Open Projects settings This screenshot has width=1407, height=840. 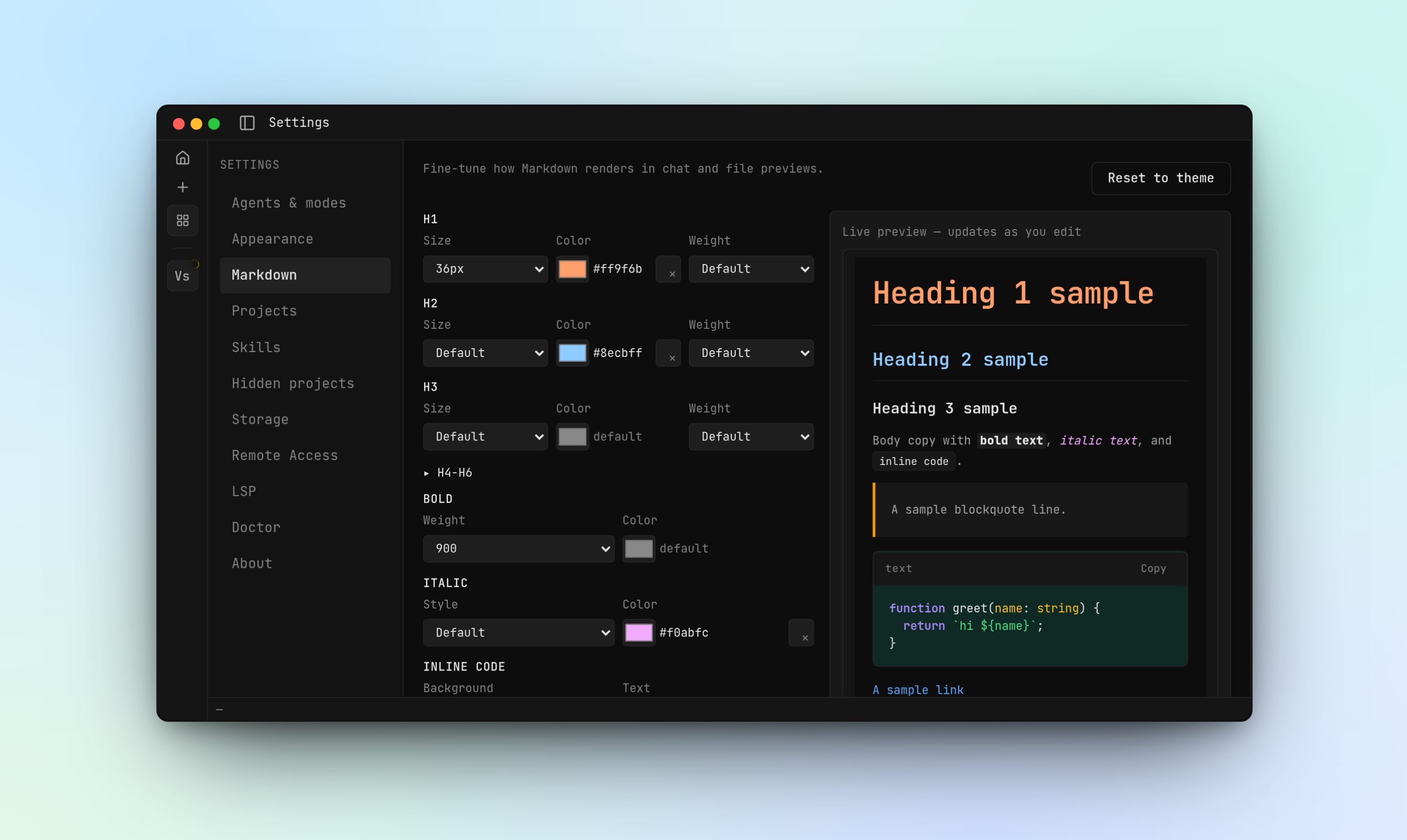tap(305, 311)
